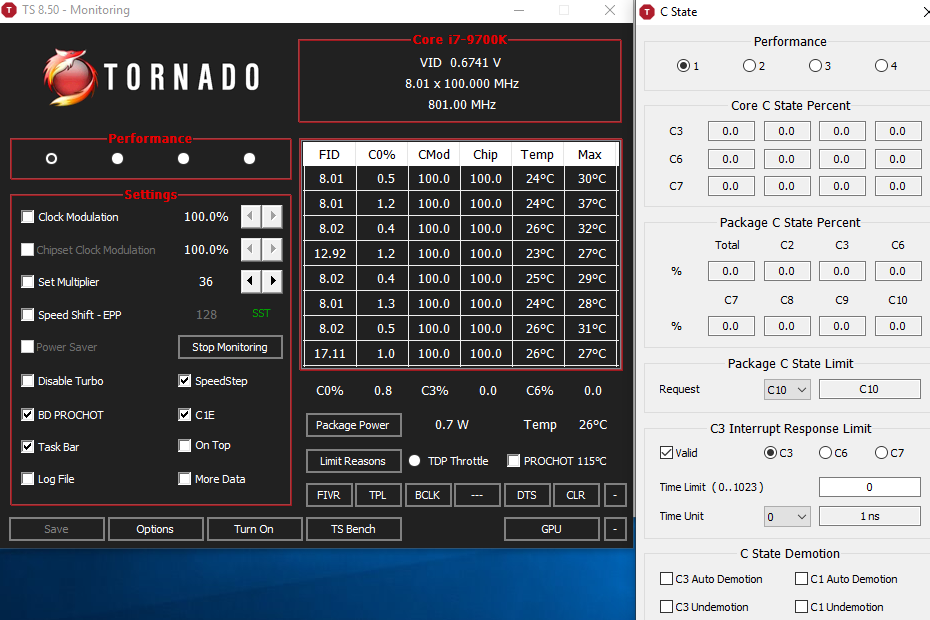
Task: Click Turn On button
Action: [x=254, y=529]
